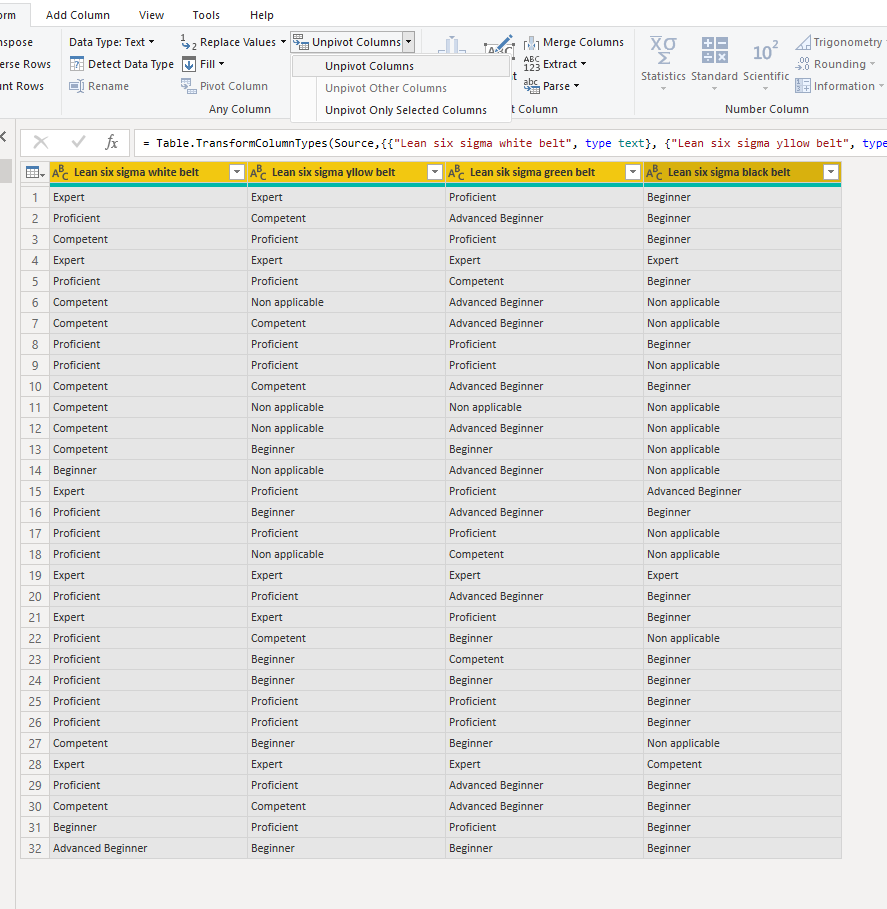Click the Information icon

(803, 86)
